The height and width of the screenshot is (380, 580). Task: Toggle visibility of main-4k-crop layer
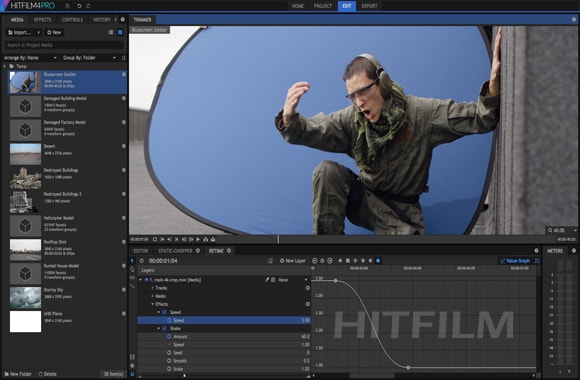pyautogui.click(x=146, y=280)
